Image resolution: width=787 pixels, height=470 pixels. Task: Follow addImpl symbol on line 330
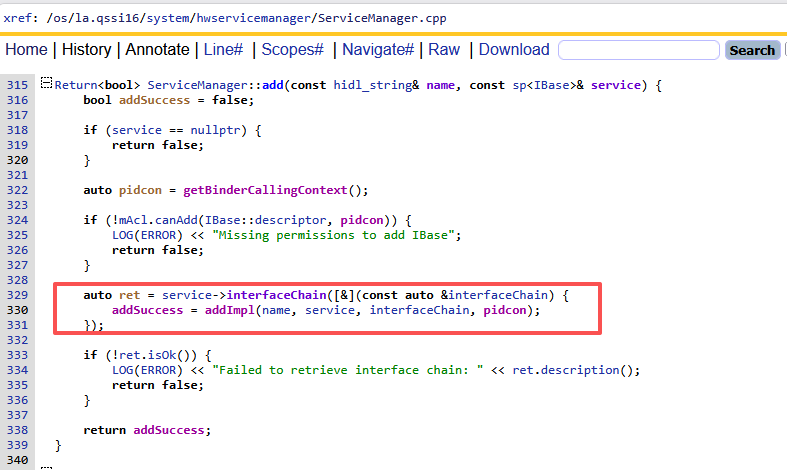[x=229, y=310]
